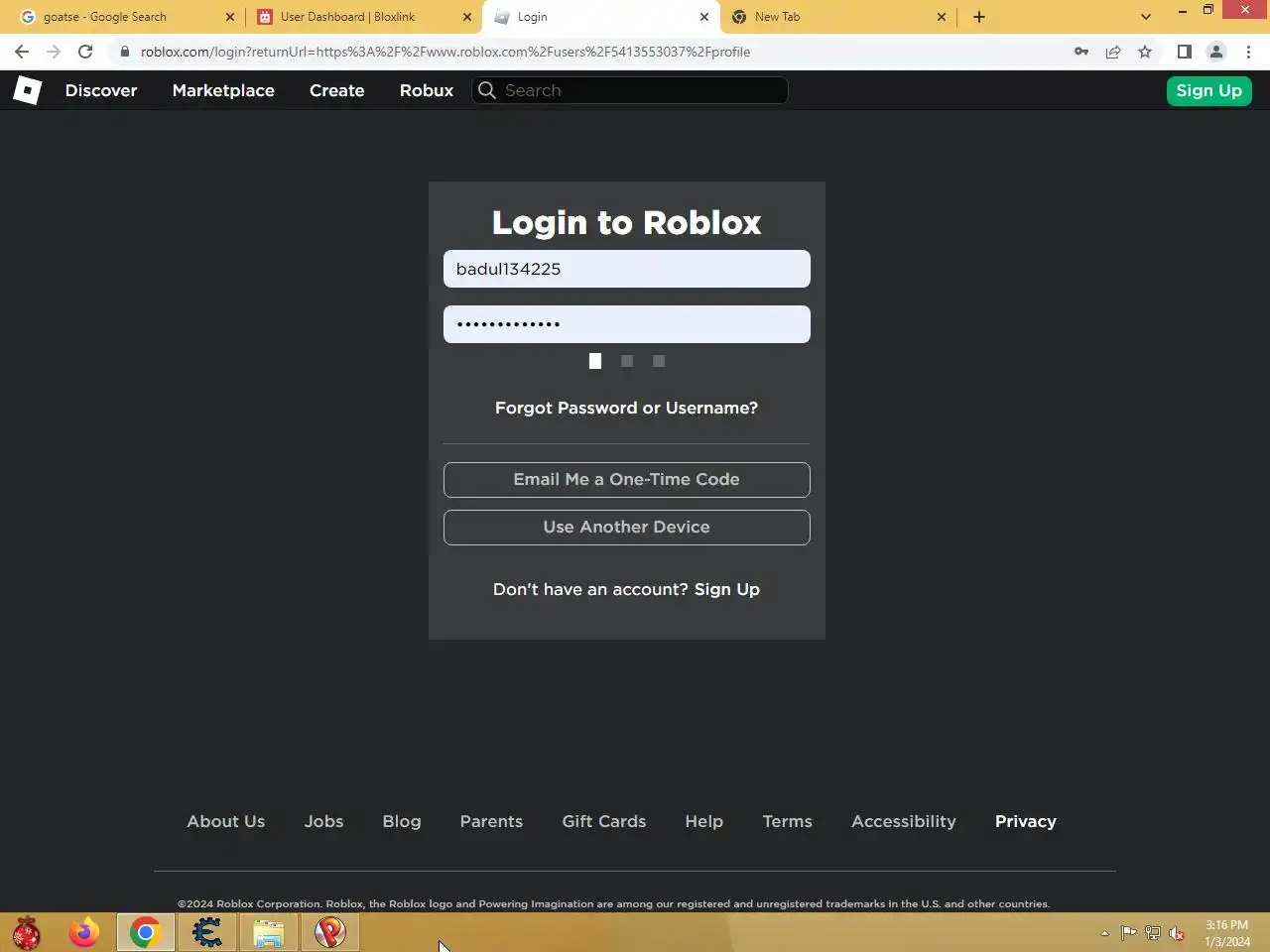
Task: Click Email Me a One-Time Code
Action: (x=627, y=480)
